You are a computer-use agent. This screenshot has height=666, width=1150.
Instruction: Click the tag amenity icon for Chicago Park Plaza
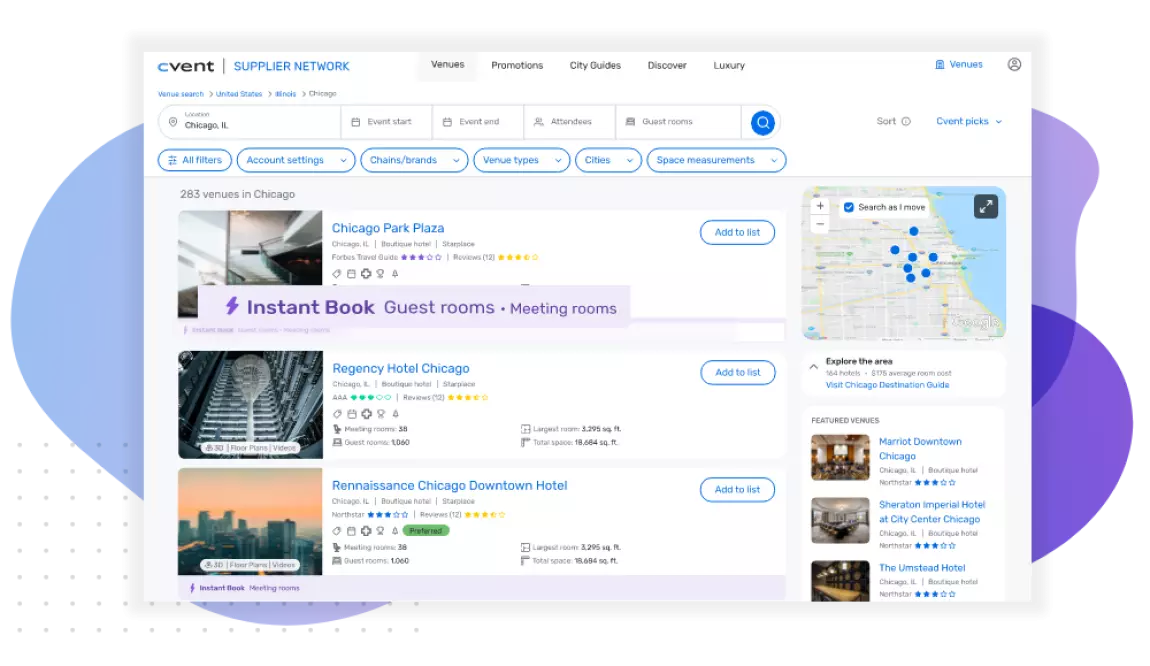click(x=337, y=274)
